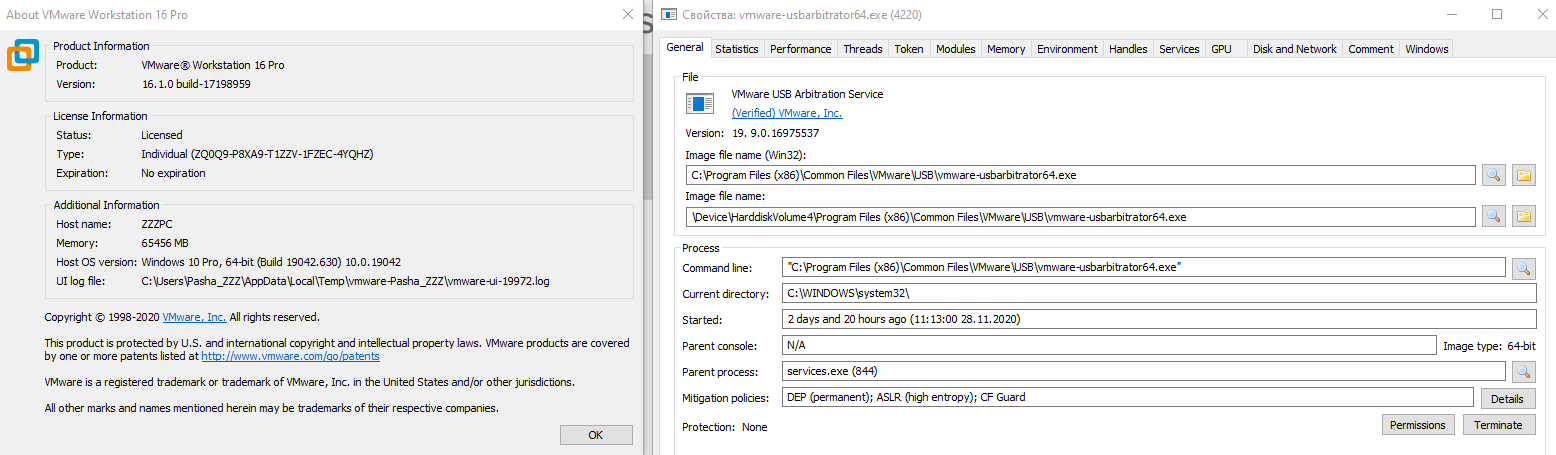Screen dimensions: 1556x455
Task: Click the Image type 64-bit label
Action: point(1489,346)
